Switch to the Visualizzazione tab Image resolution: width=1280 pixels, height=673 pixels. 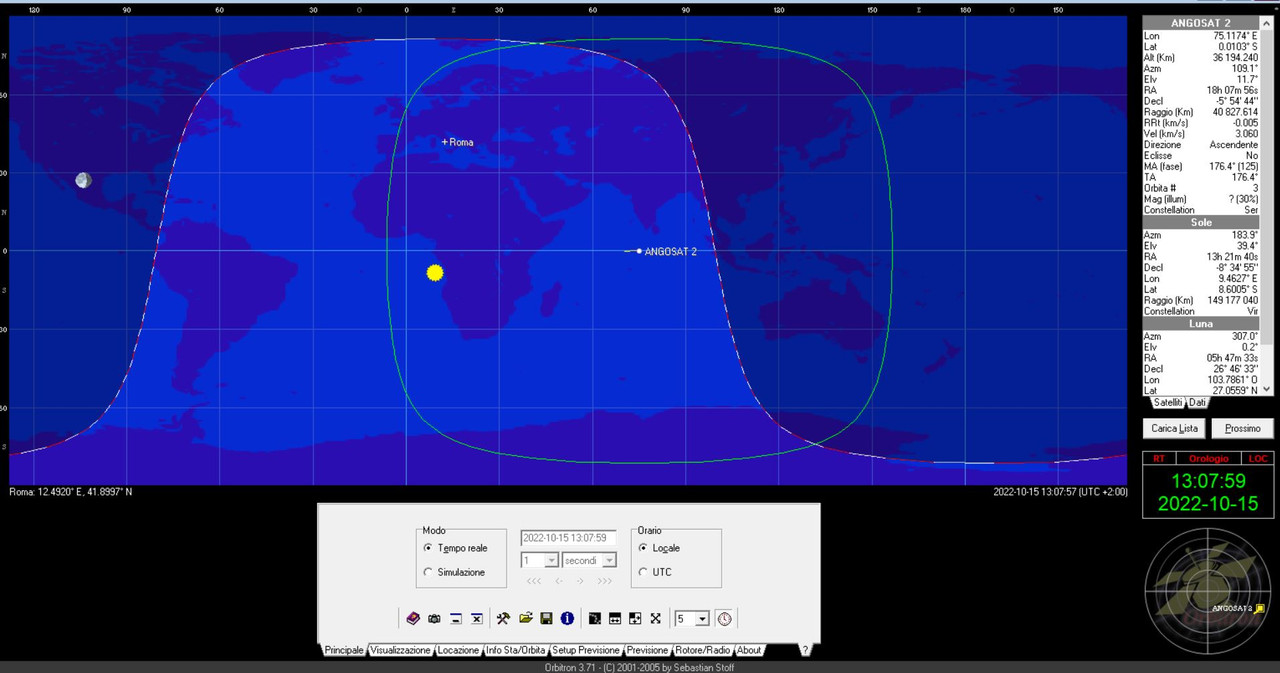[400, 650]
